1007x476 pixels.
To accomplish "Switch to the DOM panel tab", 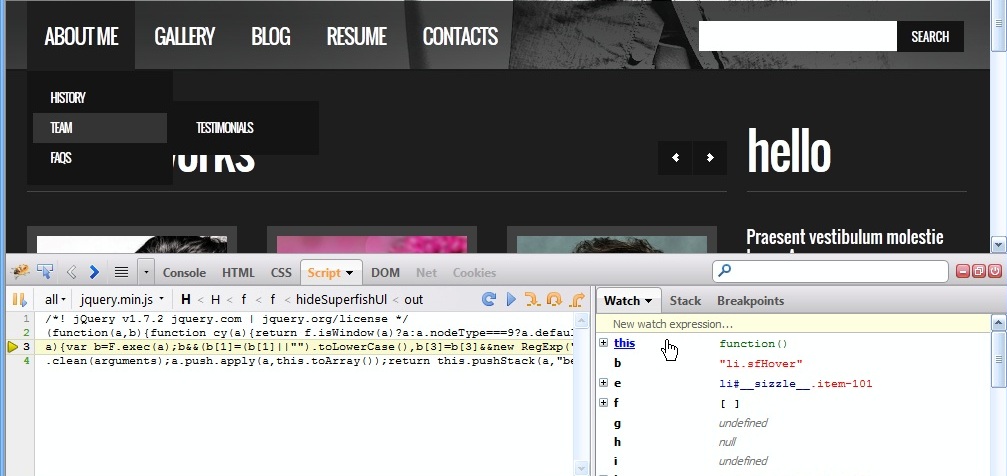I will point(385,272).
